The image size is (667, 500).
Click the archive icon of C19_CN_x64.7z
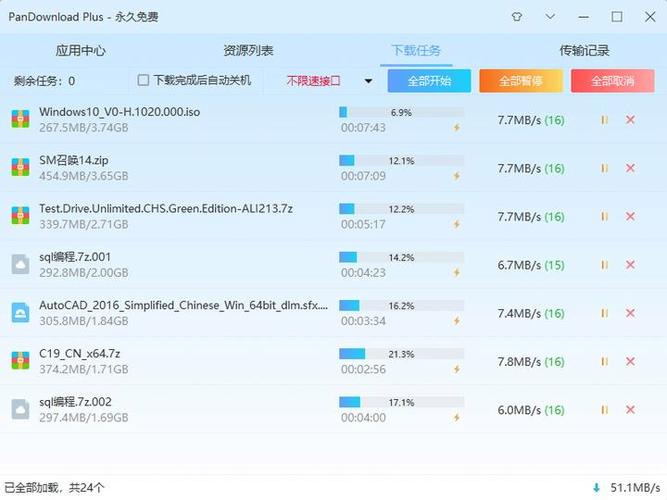[20, 361]
